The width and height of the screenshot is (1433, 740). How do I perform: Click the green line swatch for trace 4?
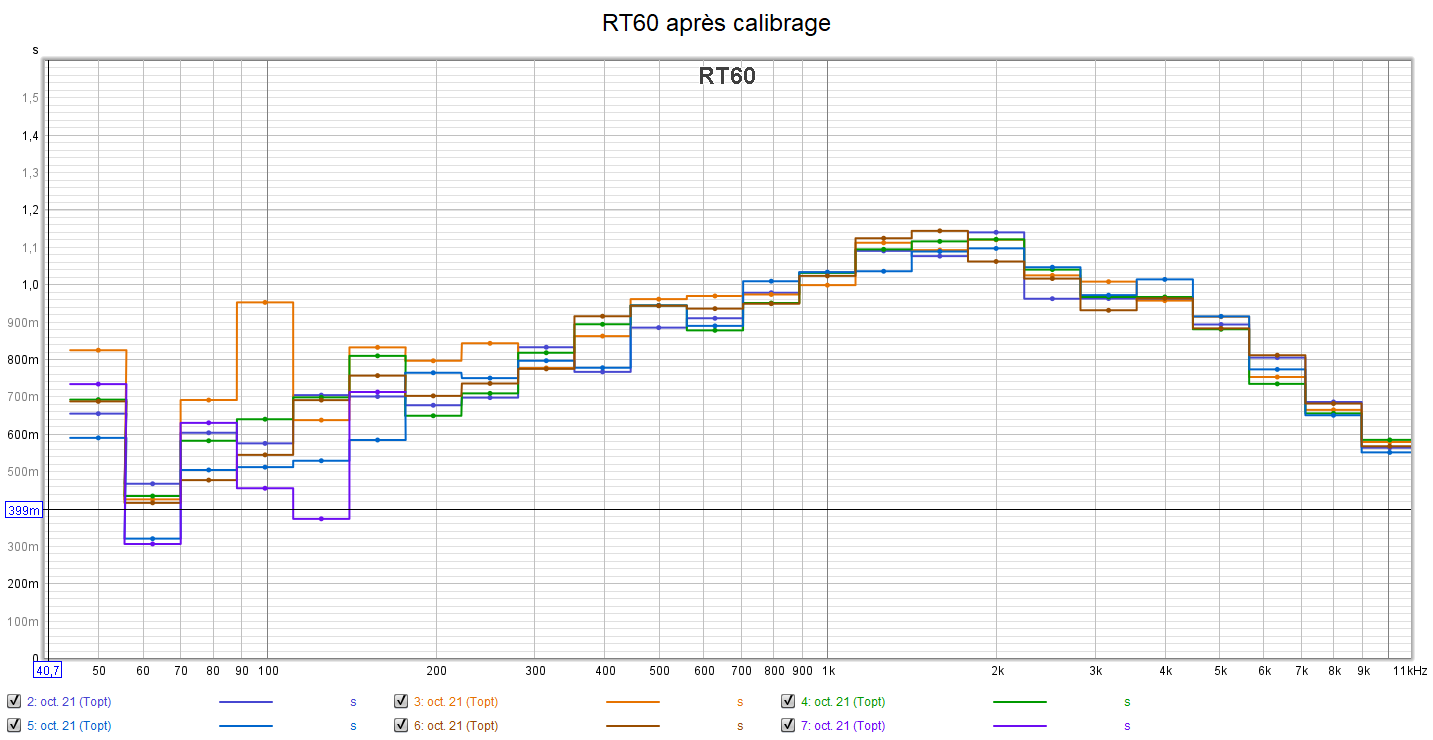1019,702
